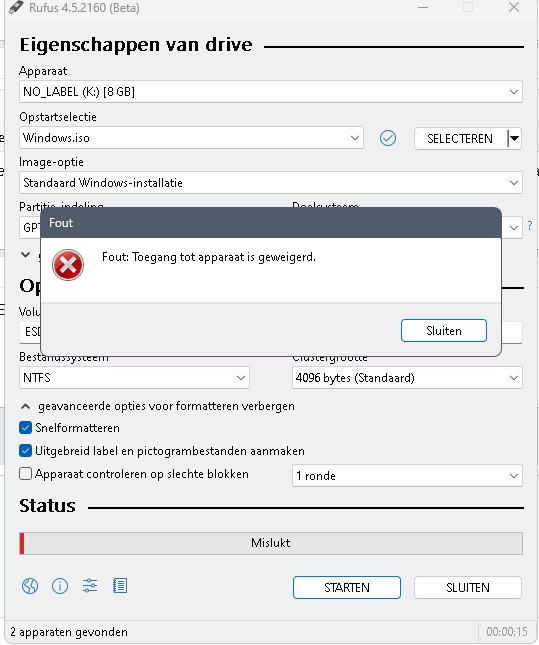The height and width of the screenshot is (645, 539).
Task: Enable Apparaat controleren op slechte blokken
Action: tap(26, 474)
